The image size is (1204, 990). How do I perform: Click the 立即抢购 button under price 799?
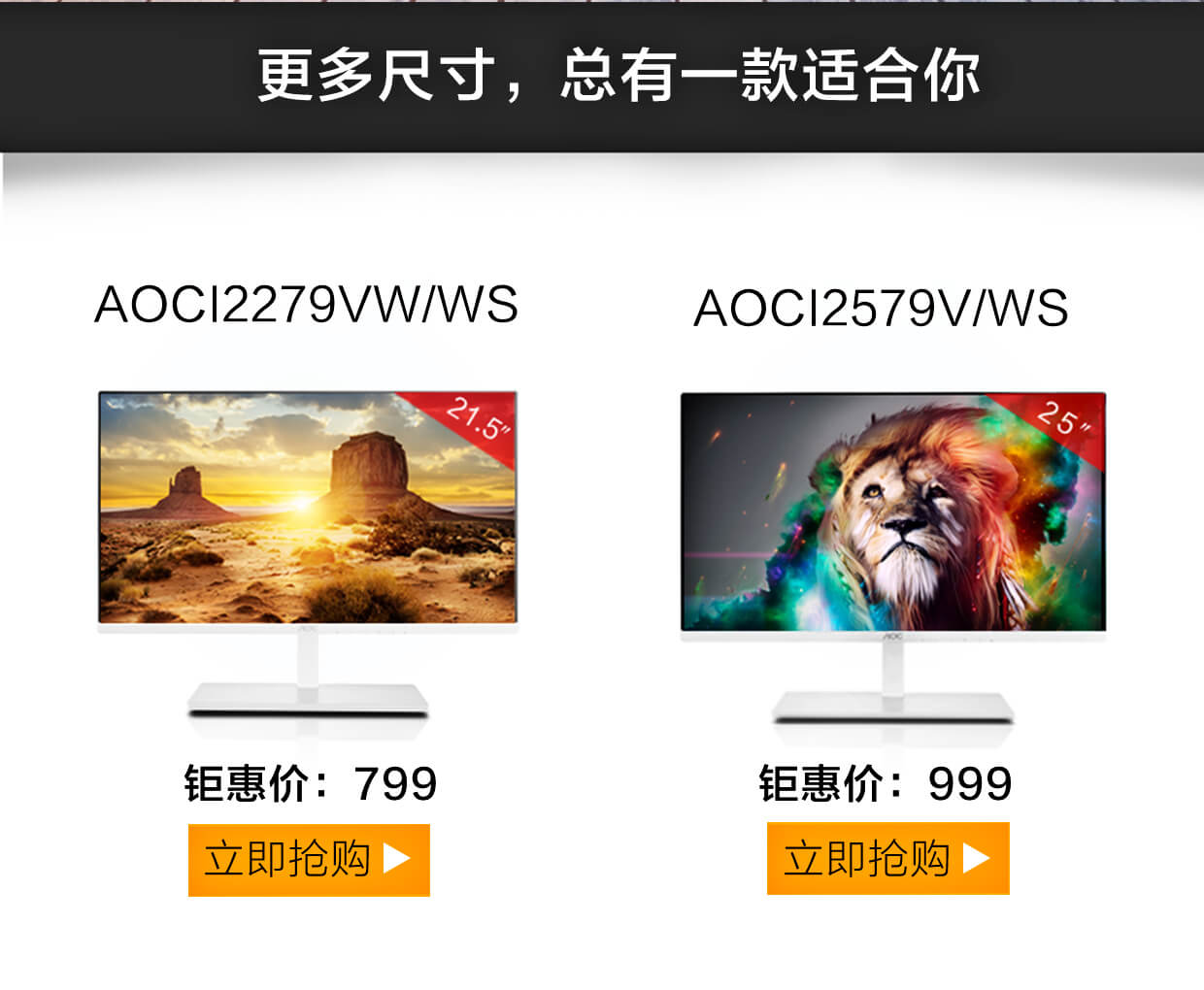point(309,860)
